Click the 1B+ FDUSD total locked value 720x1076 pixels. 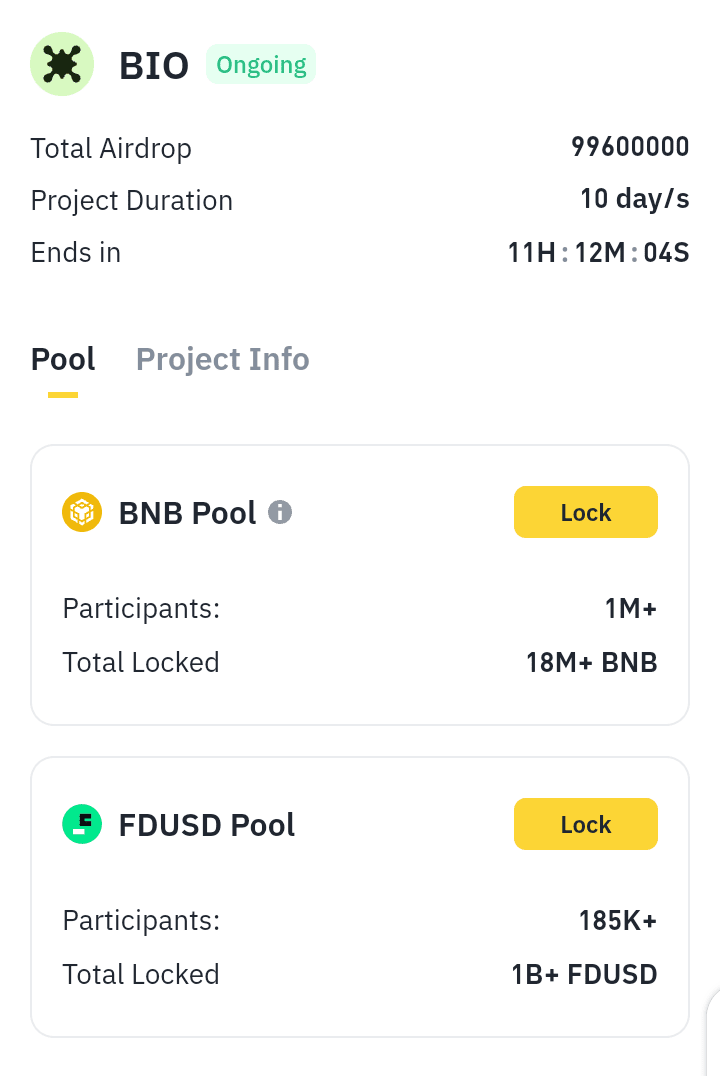(584, 974)
